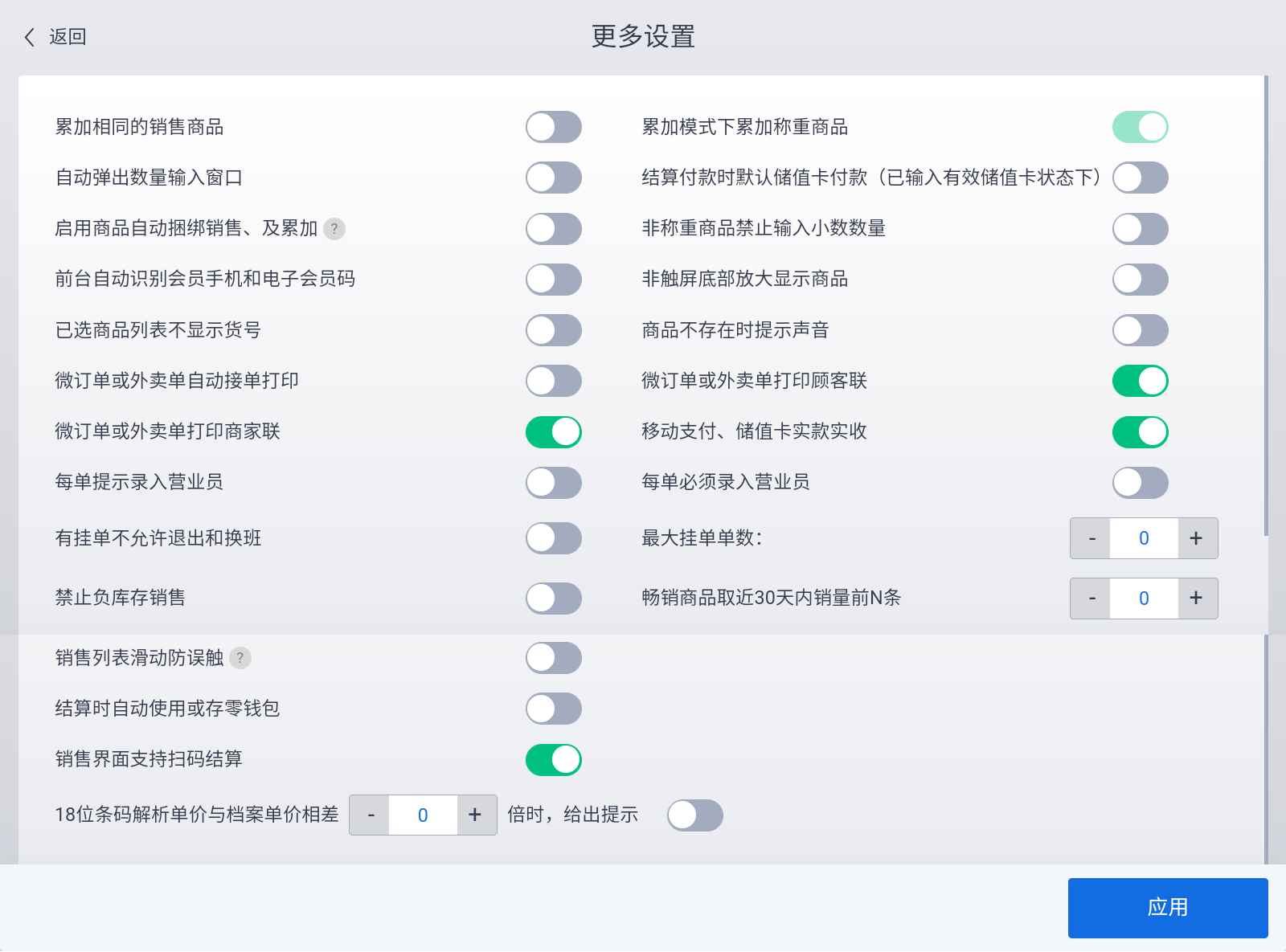The height and width of the screenshot is (952, 1286).
Task: Click help icon beside 销售列表滑动防误触
Action: 240,658
